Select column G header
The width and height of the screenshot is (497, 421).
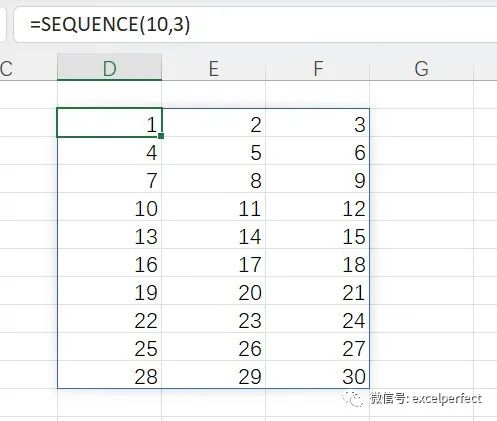pyautogui.click(x=421, y=67)
